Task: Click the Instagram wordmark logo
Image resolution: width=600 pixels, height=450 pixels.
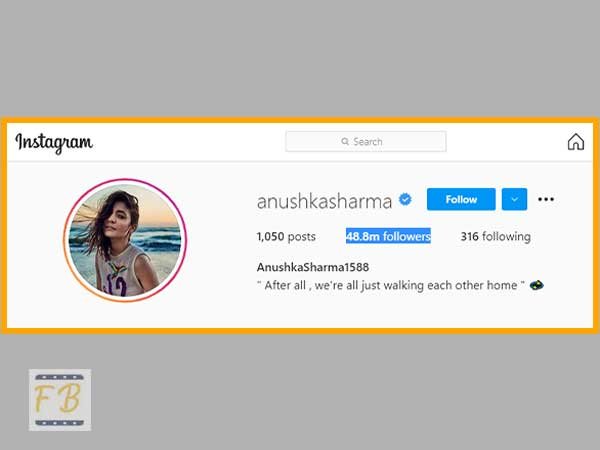Action: pyautogui.click(x=54, y=143)
